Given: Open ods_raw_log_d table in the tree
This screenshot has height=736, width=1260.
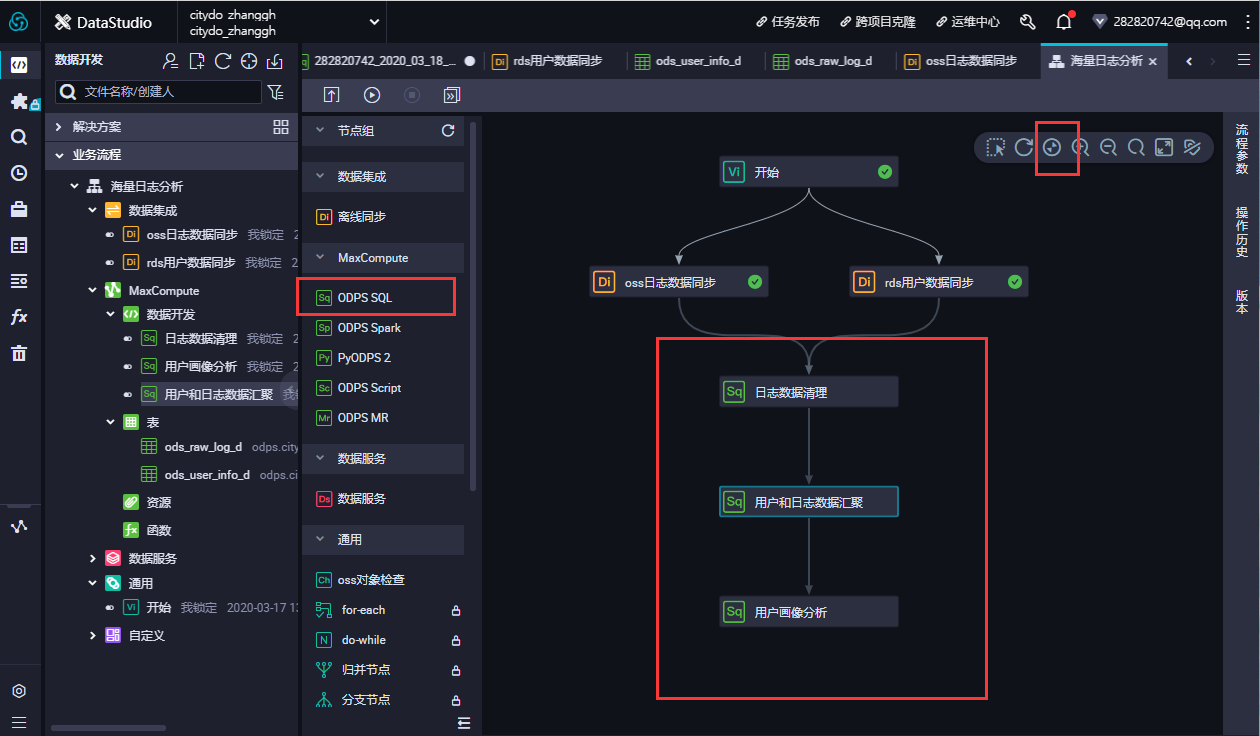Looking at the screenshot, I should (203, 447).
